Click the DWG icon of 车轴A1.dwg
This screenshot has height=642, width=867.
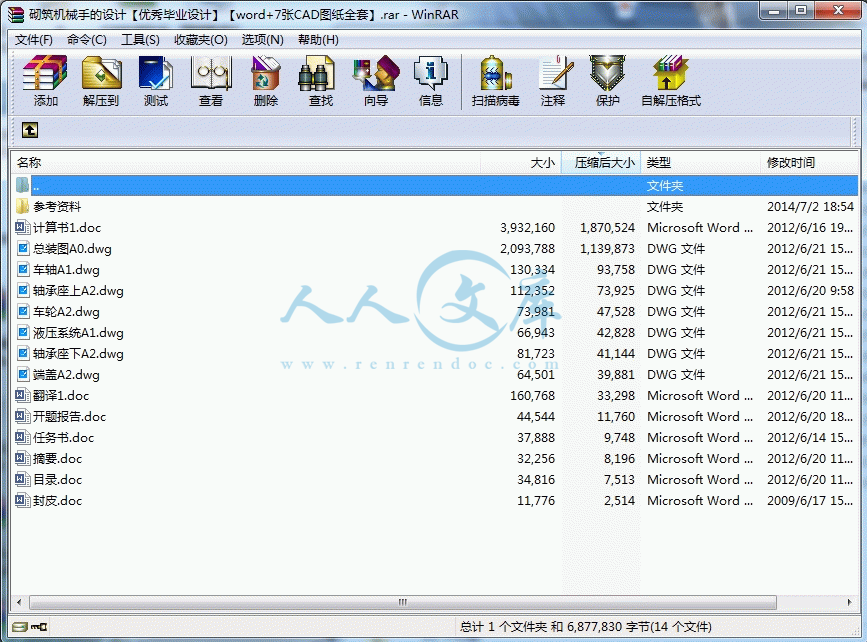point(23,269)
